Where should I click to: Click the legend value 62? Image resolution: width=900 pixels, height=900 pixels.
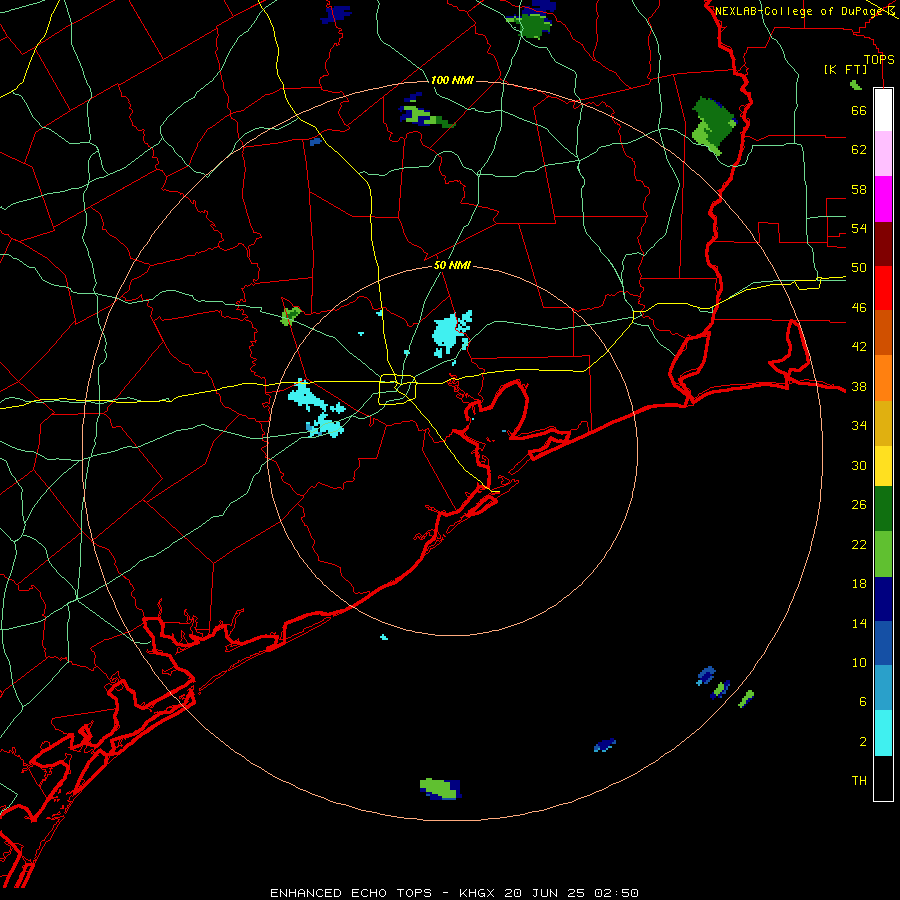point(859,150)
